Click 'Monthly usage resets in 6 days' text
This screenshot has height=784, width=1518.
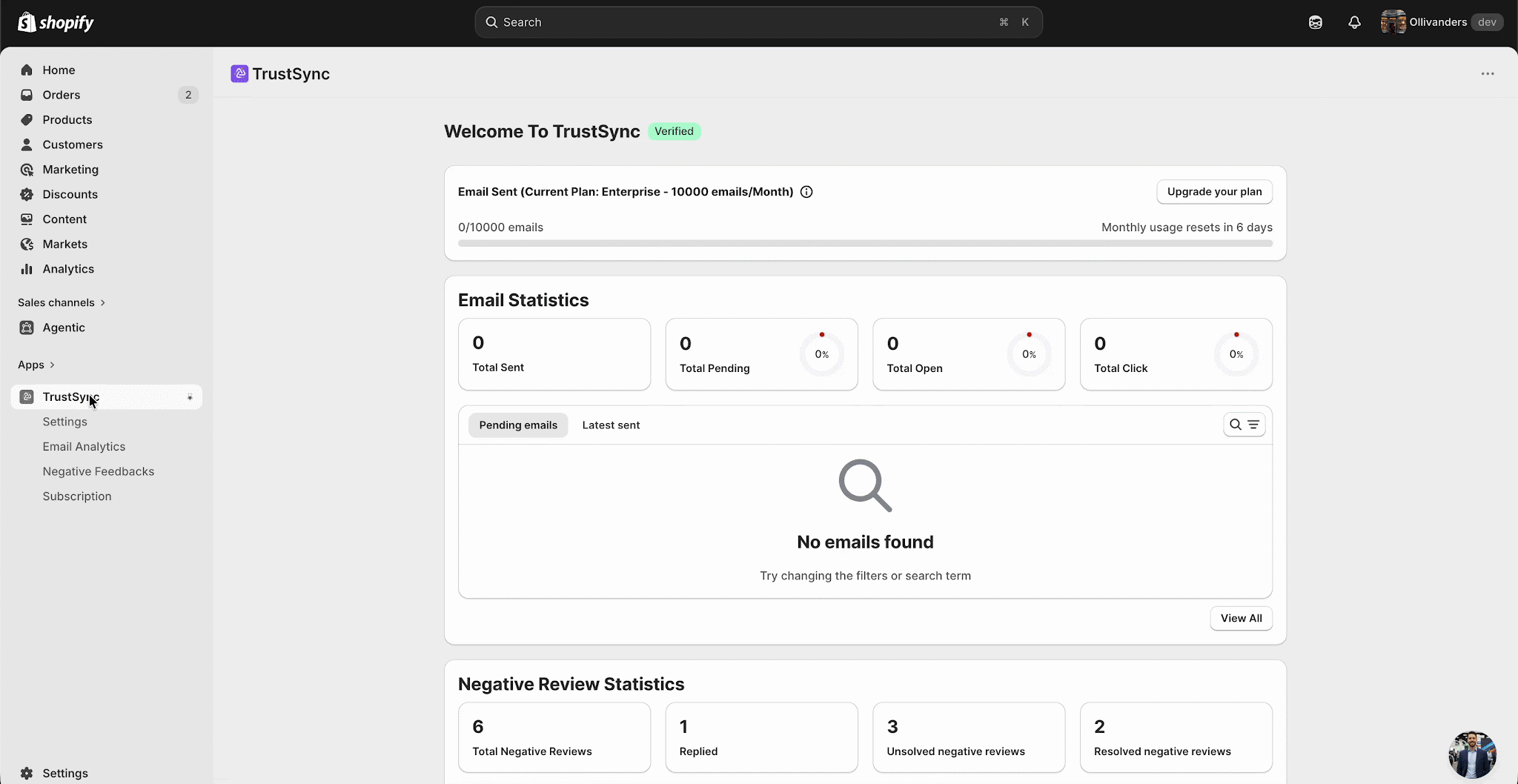[x=1187, y=227]
